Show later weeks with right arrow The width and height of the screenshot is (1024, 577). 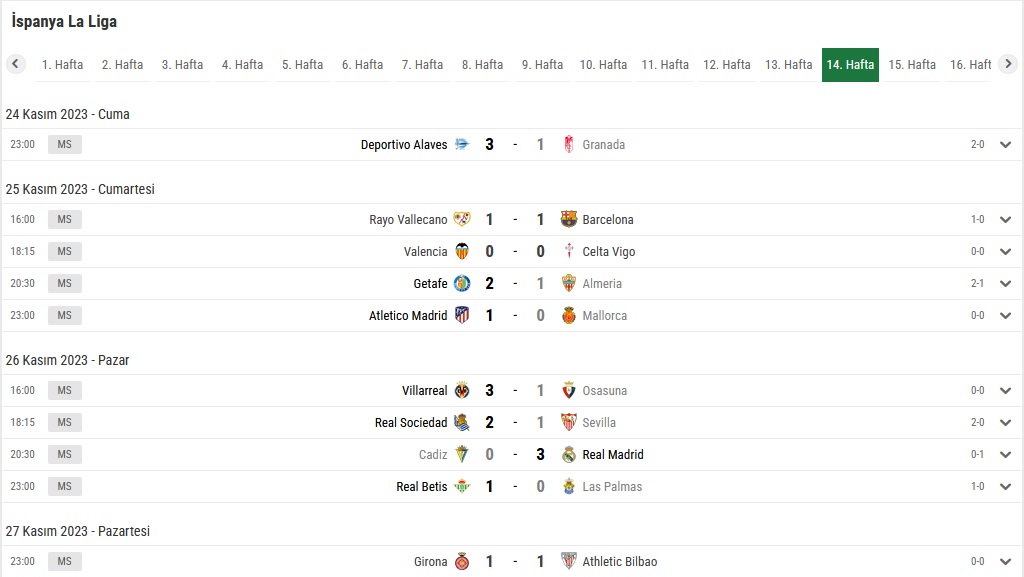click(1008, 64)
